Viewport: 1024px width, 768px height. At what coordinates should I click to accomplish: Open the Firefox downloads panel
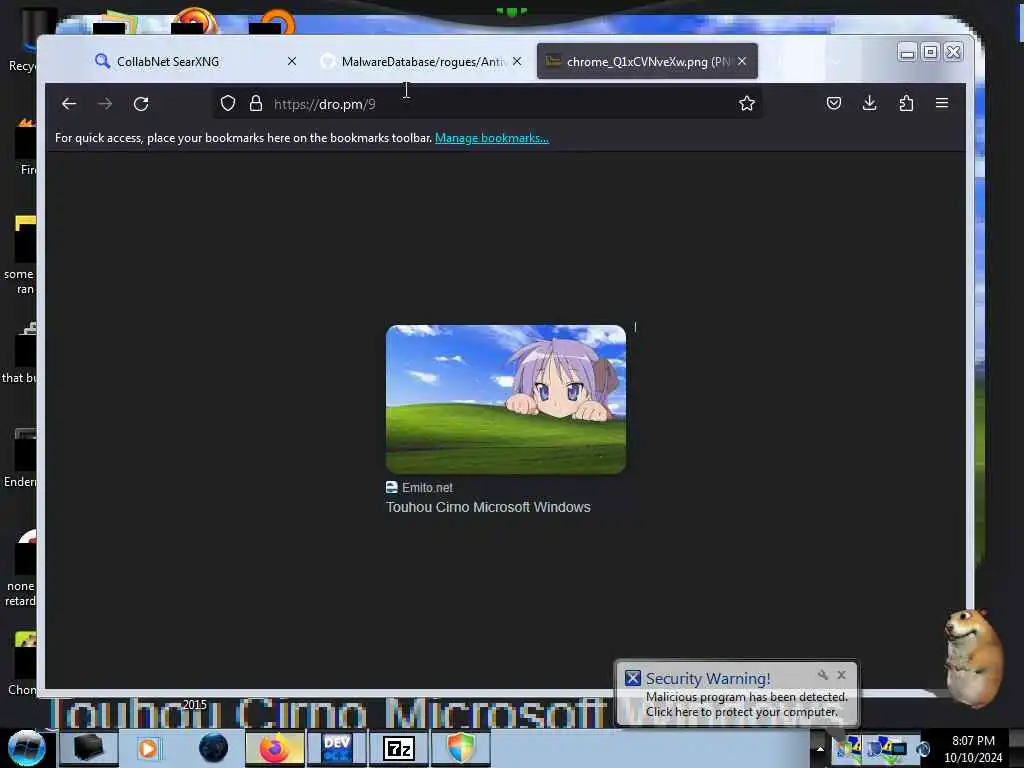coord(870,103)
